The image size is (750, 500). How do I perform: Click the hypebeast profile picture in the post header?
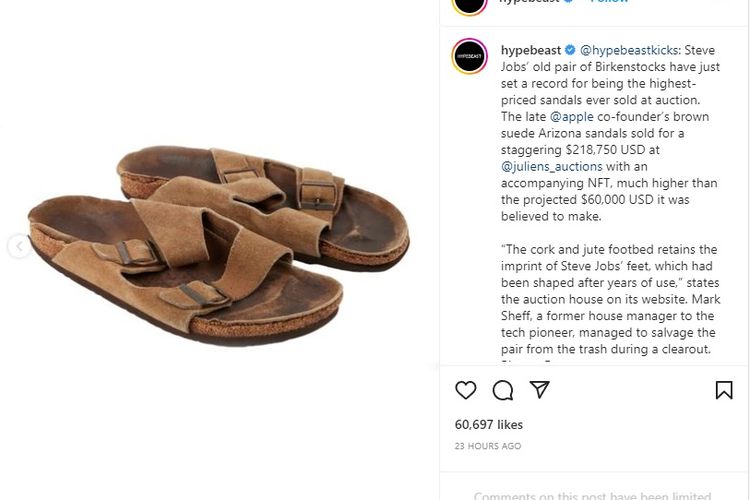(x=470, y=3)
